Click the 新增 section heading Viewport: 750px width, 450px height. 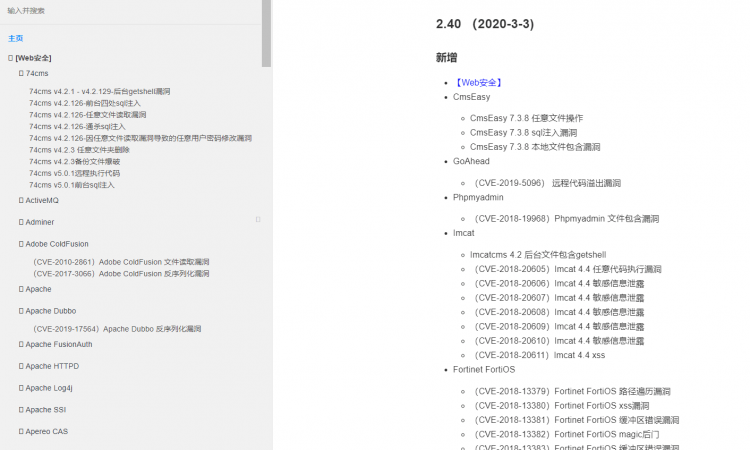446,58
